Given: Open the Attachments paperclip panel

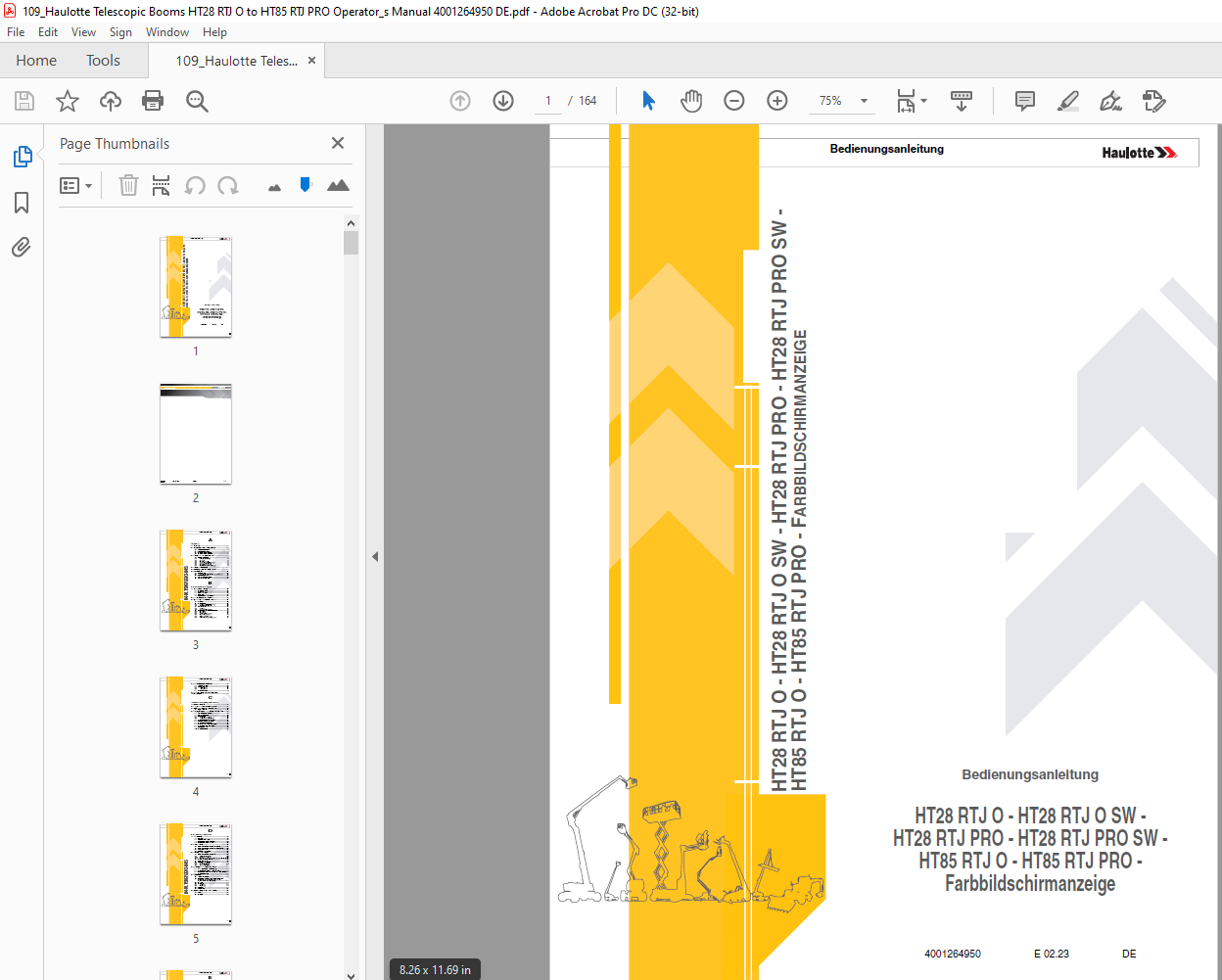Looking at the screenshot, I should tap(22, 247).
